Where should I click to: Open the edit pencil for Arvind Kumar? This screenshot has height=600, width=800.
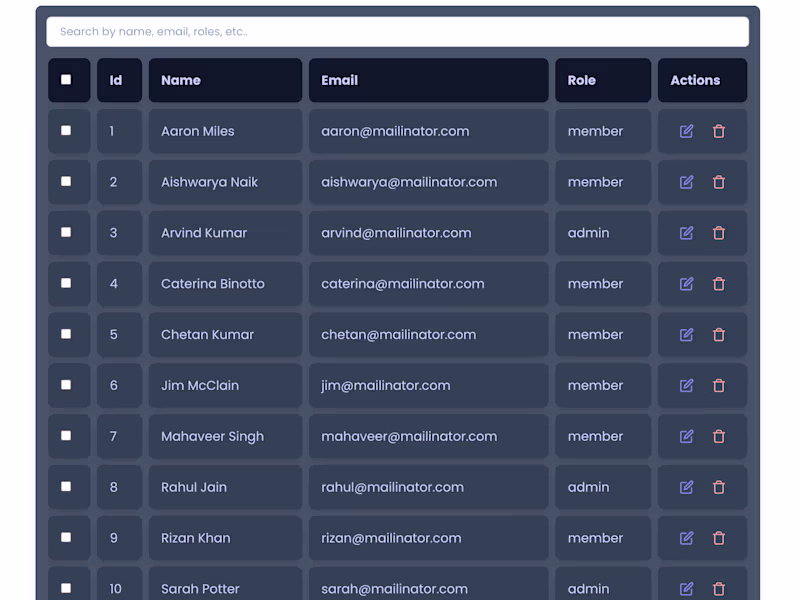tap(686, 233)
